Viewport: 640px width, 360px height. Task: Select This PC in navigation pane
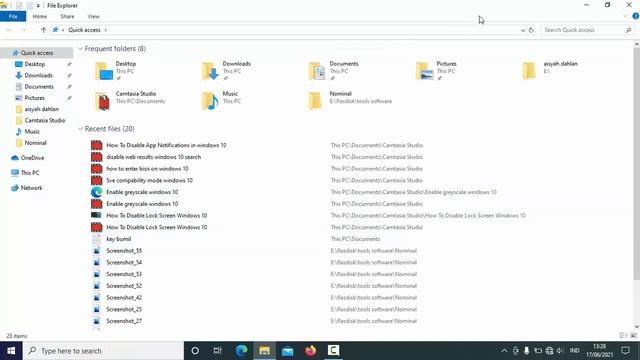click(30, 173)
